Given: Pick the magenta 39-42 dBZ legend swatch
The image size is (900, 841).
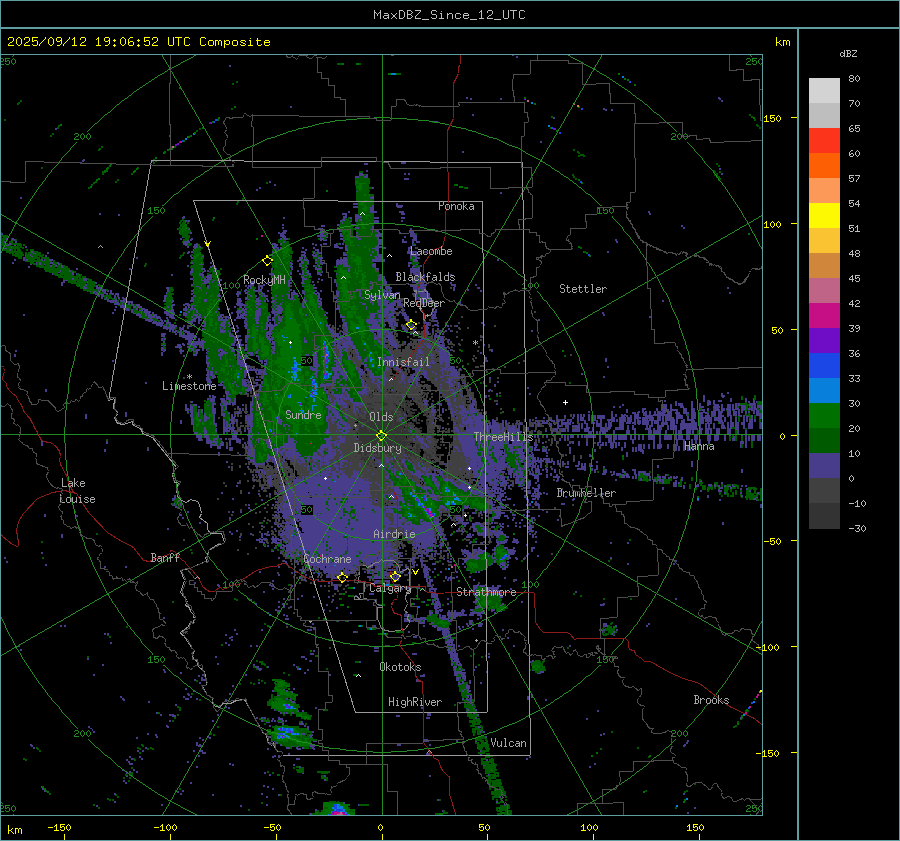Looking at the screenshot, I should pos(824,315).
